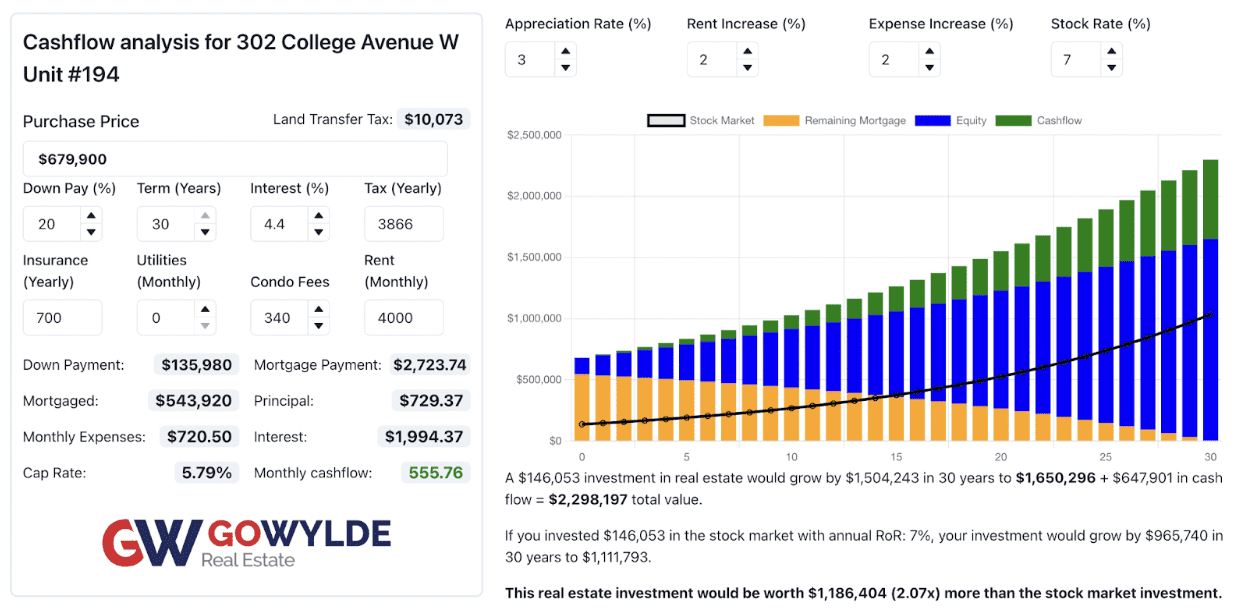Decrease the Term years with down arrow
Viewport: 1242px width, 616px height.
(x=205, y=232)
